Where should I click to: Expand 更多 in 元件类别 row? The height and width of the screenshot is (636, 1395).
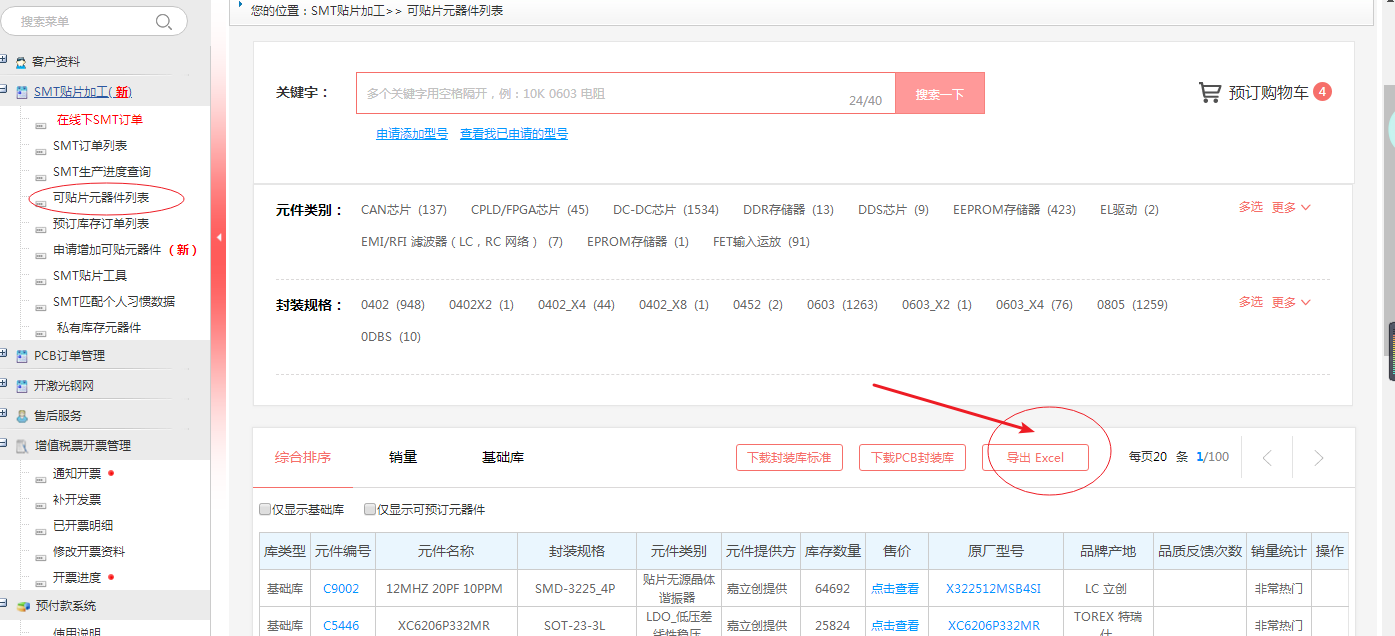point(1290,207)
